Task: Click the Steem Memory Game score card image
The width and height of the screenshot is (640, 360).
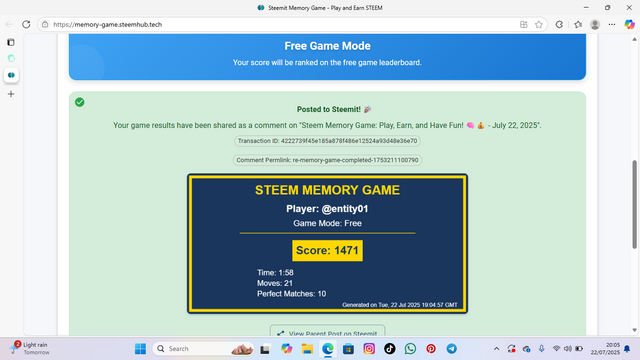Action: (x=327, y=244)
